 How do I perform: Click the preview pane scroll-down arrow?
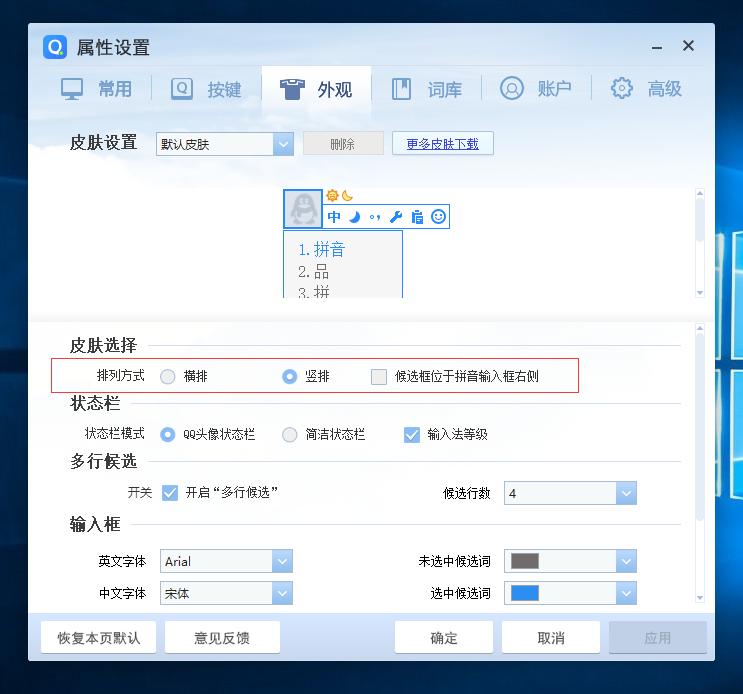pyautogui.click(x=700, y=293)
